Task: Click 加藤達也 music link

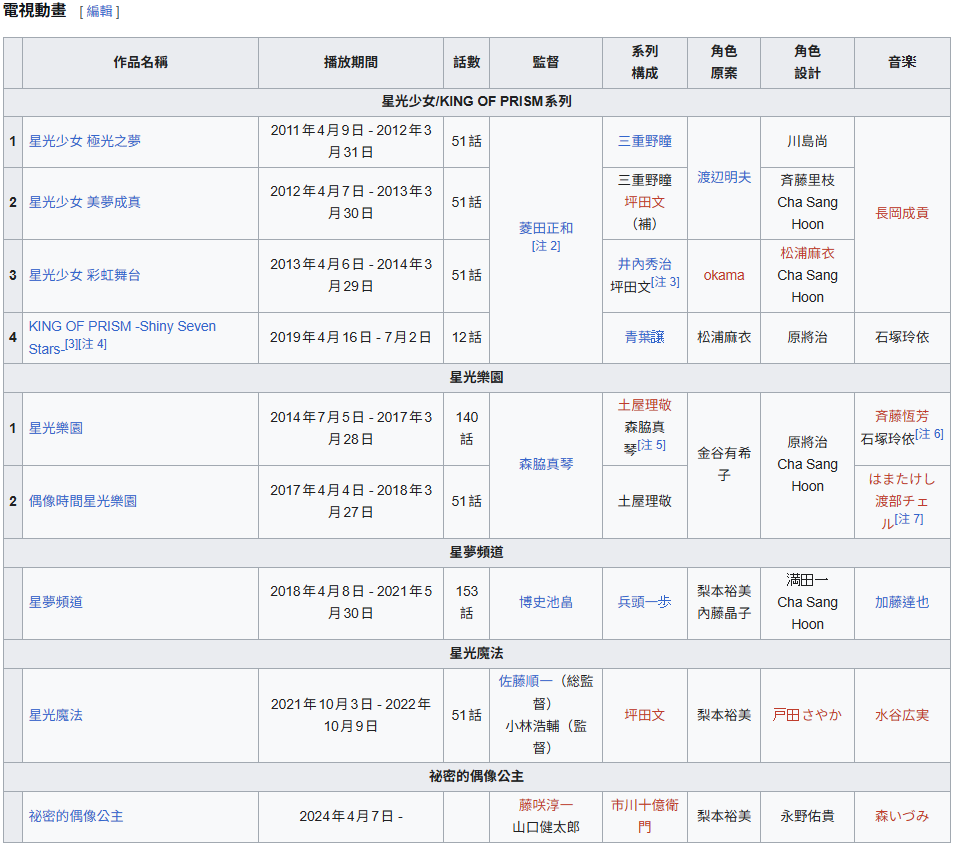Action: tap(901, 602)
